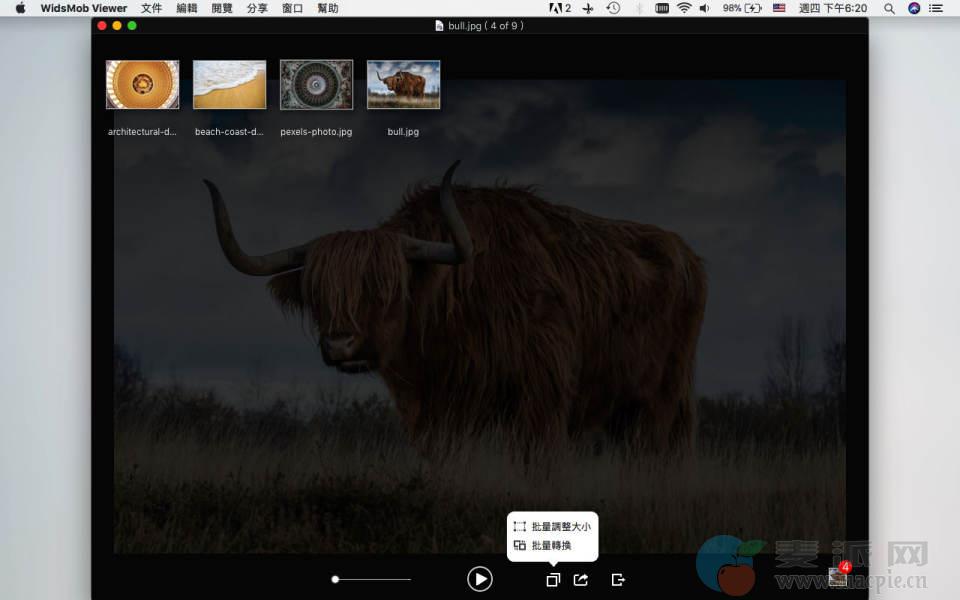Choose 批量轉換 from the popup
This screenshot has width=960, height=600.
pyautogui.click(x=543, y=545)
